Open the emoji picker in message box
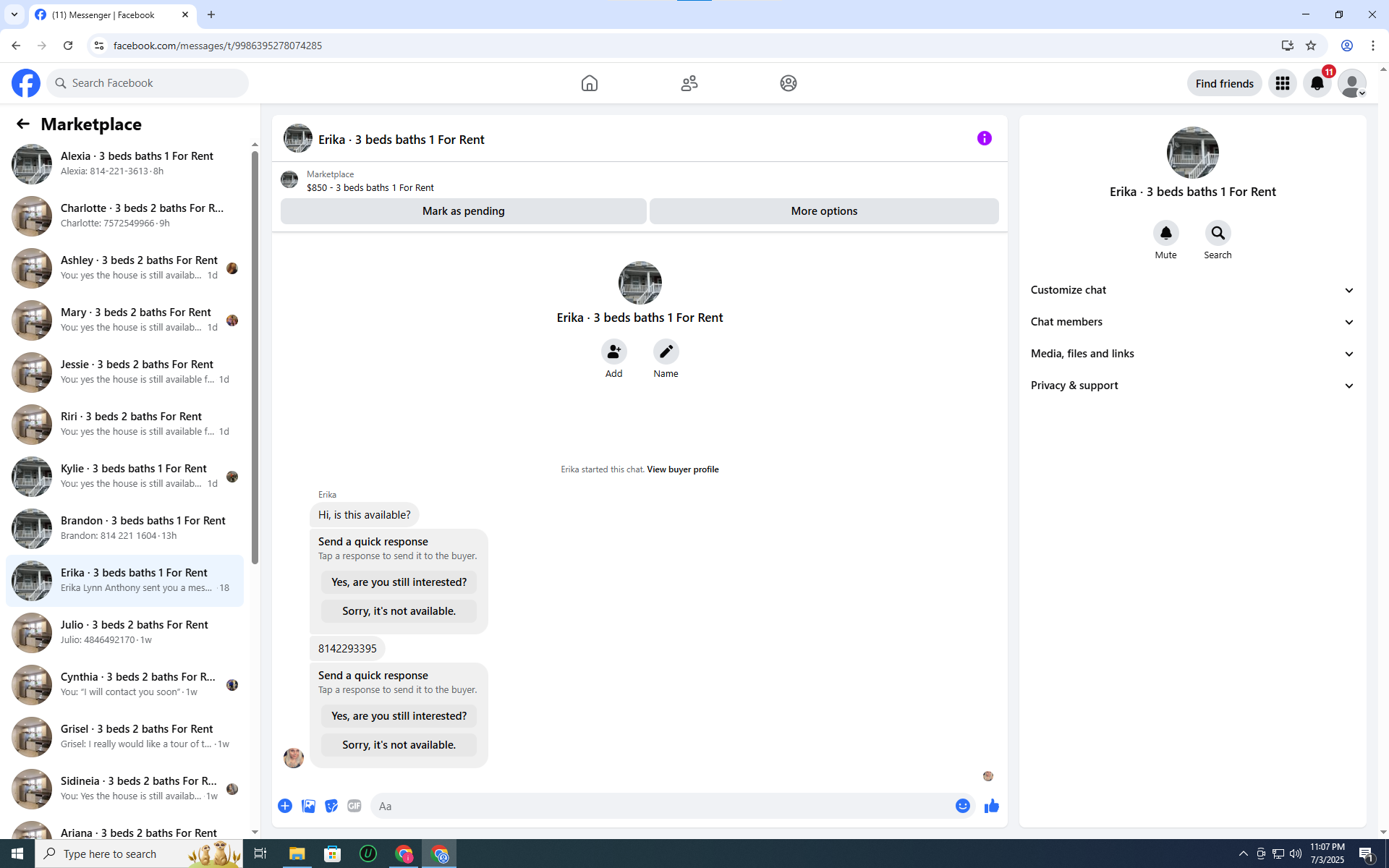Viewport: 1389px width, 868px height. (x=962, y=806)
